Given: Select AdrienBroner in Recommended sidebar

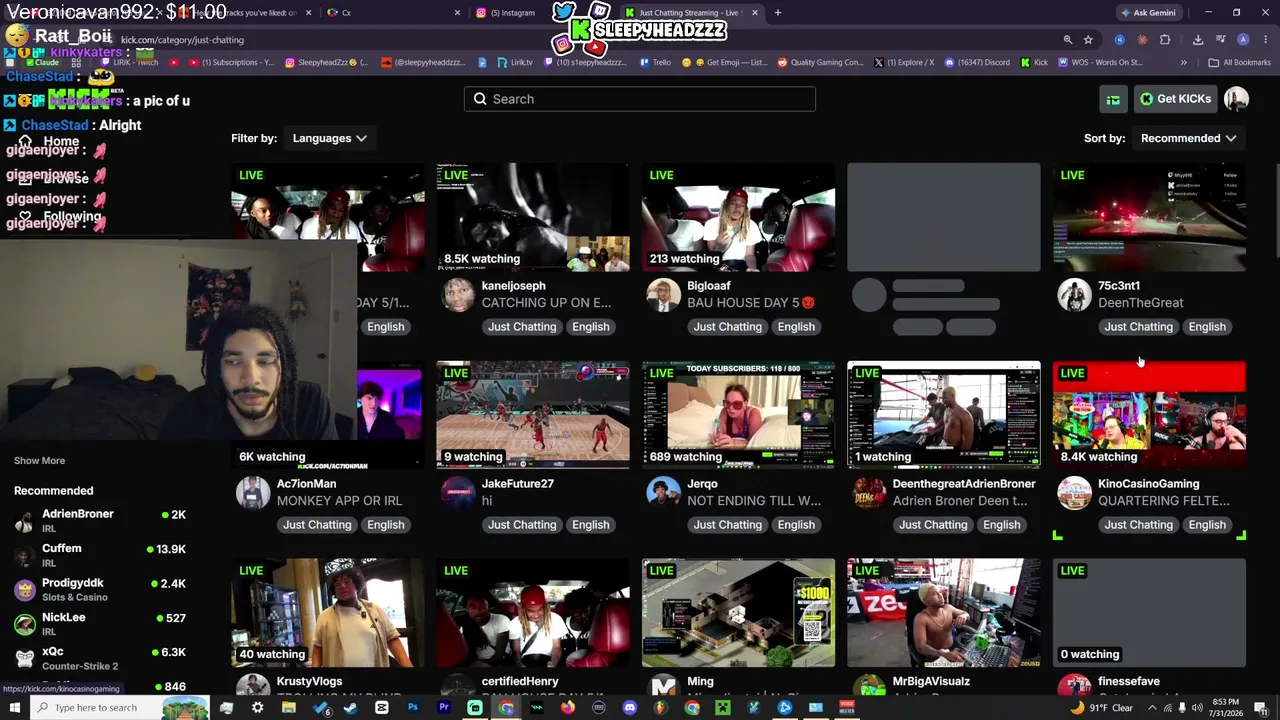Looking at the screenshot, I should point(100,521).
